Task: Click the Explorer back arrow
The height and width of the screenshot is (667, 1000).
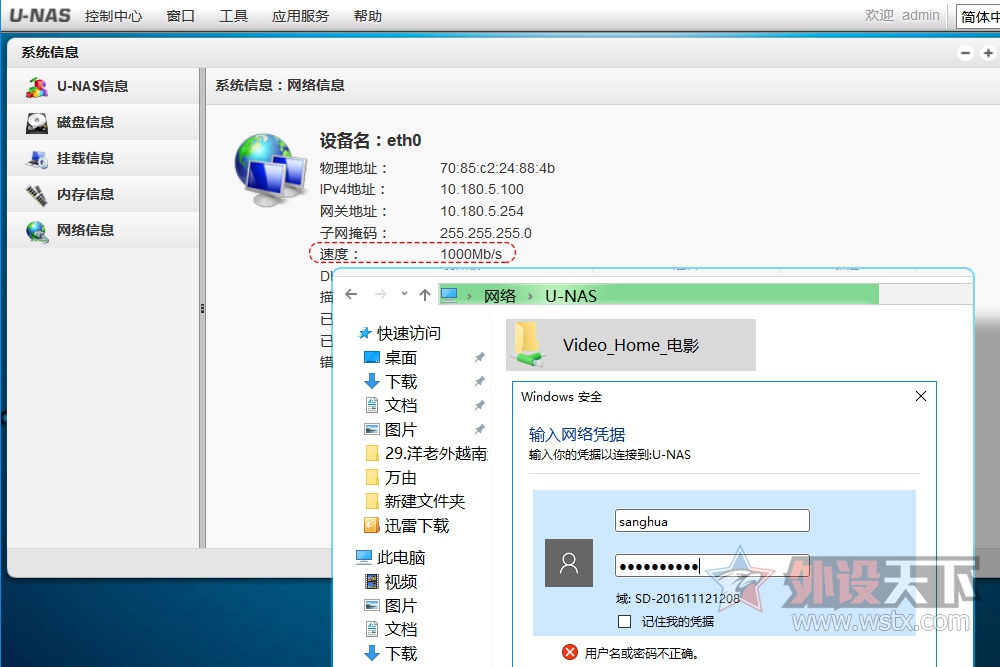Action: [351, 294]
